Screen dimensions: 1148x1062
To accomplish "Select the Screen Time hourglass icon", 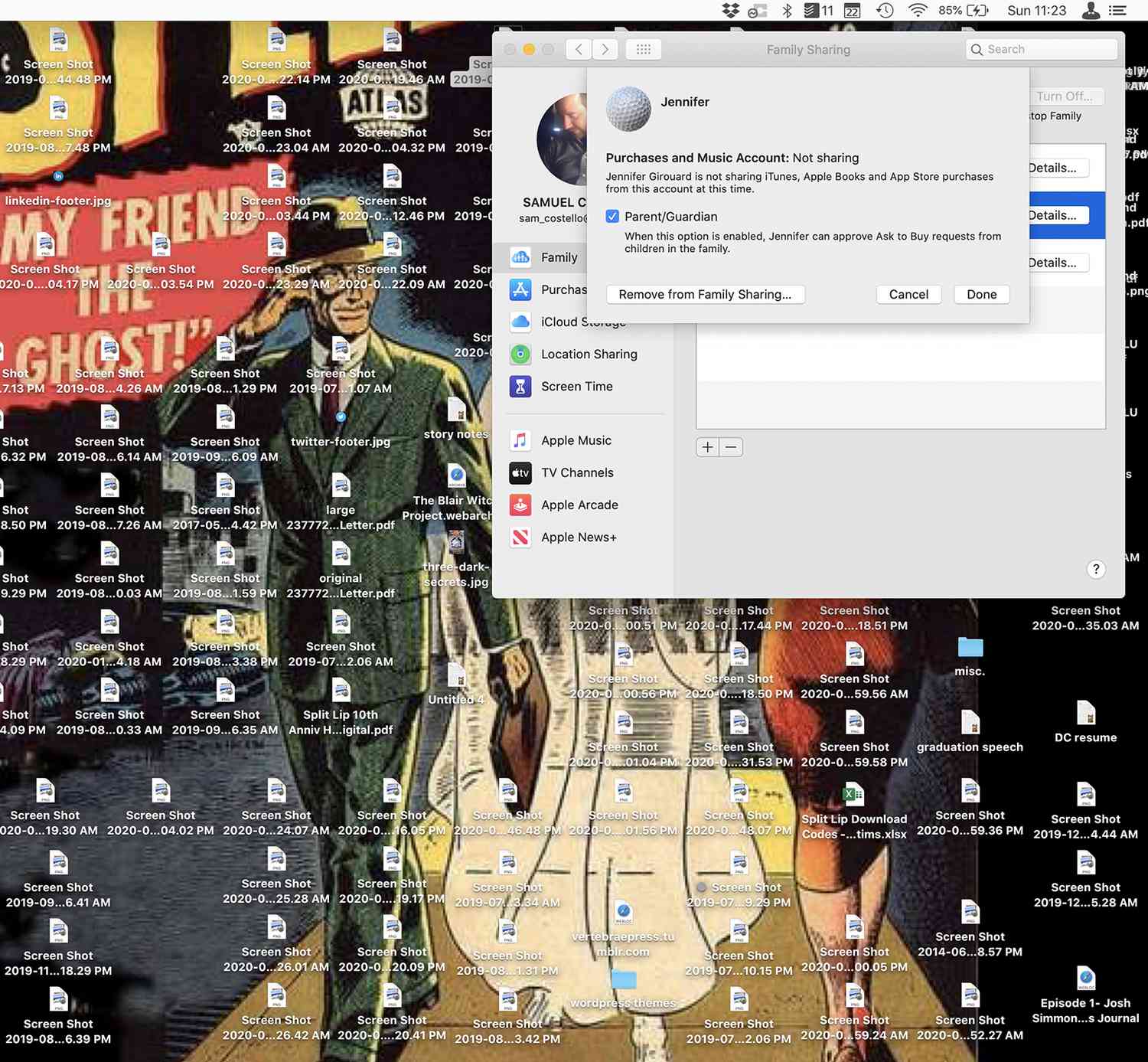I will (520, 387).
